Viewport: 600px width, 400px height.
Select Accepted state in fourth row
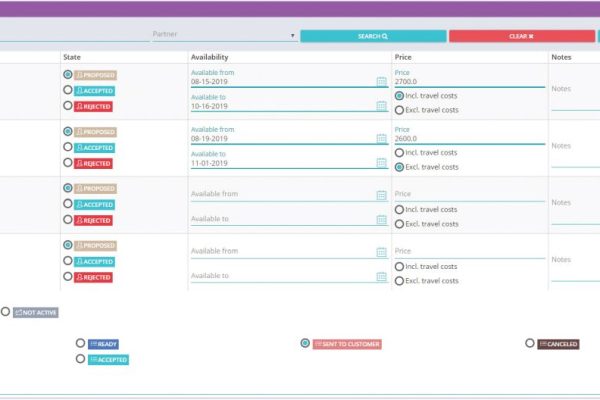point(68,261)
